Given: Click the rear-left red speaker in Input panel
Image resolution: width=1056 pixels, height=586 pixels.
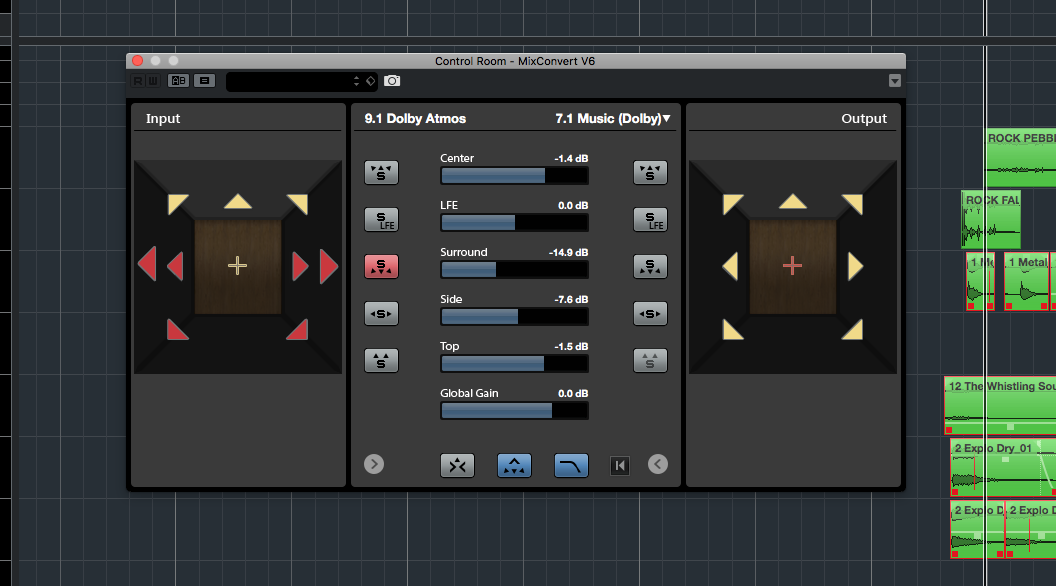Looking at the screenshot, I should click(x=177, y=329).
